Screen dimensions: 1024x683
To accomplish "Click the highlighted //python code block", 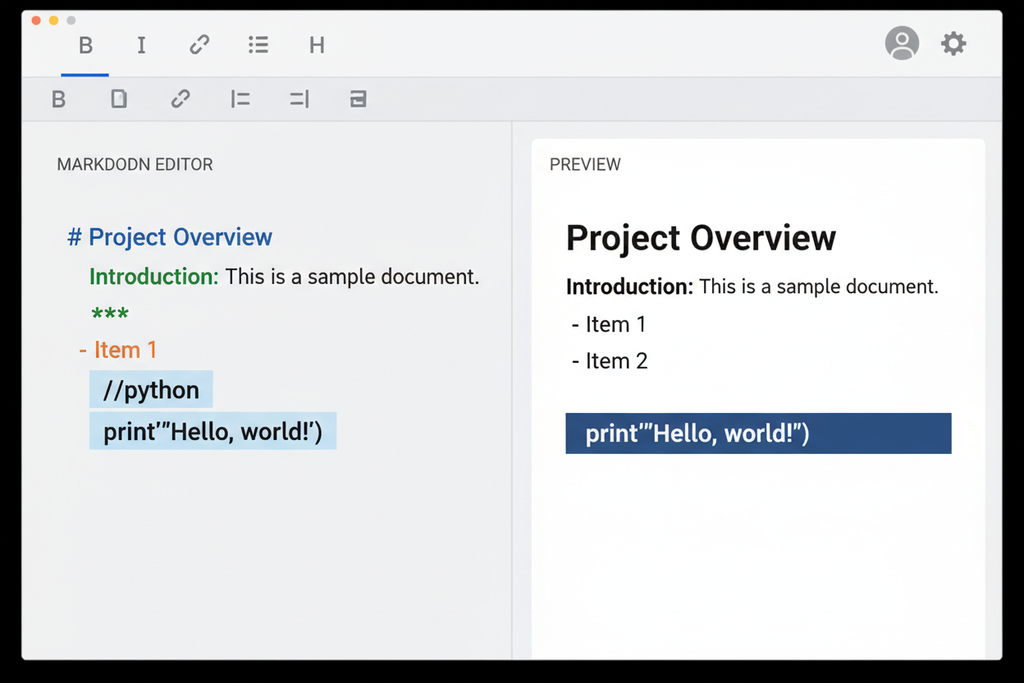I will [150, 390].
